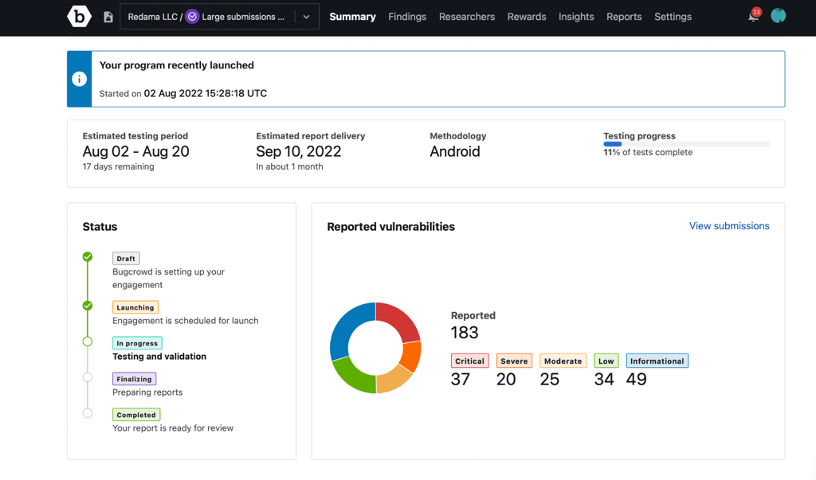Click the Critical severity label

click(469, 361)
